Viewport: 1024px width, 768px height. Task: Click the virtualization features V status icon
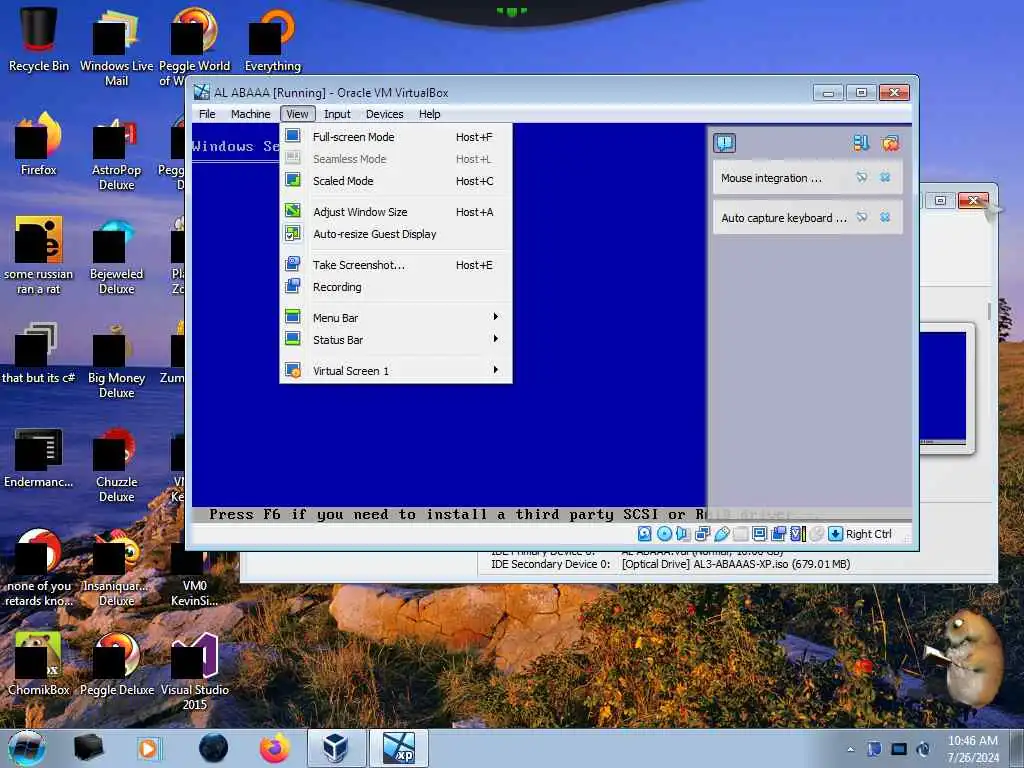pos(797,534)
